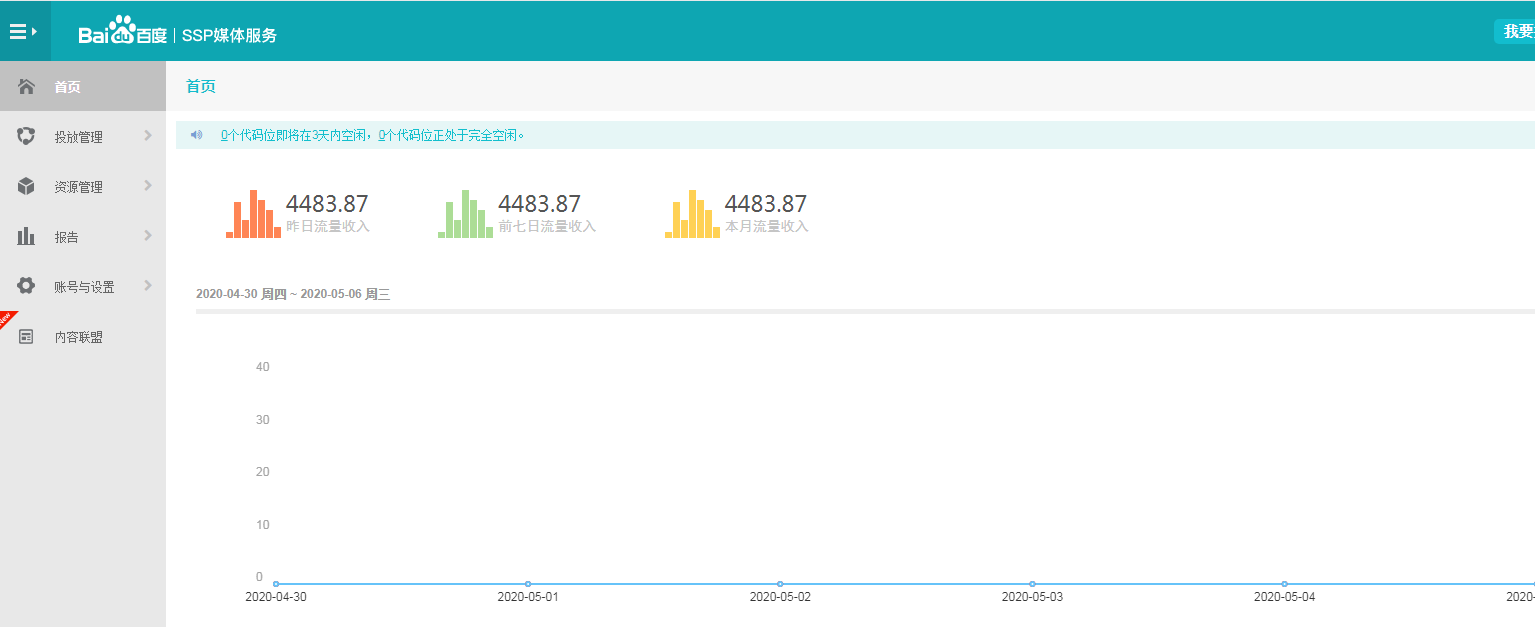The image size is (1535, 627).
Task: Expand the 账号与设置 chevron
Action: tap(147, 285)
